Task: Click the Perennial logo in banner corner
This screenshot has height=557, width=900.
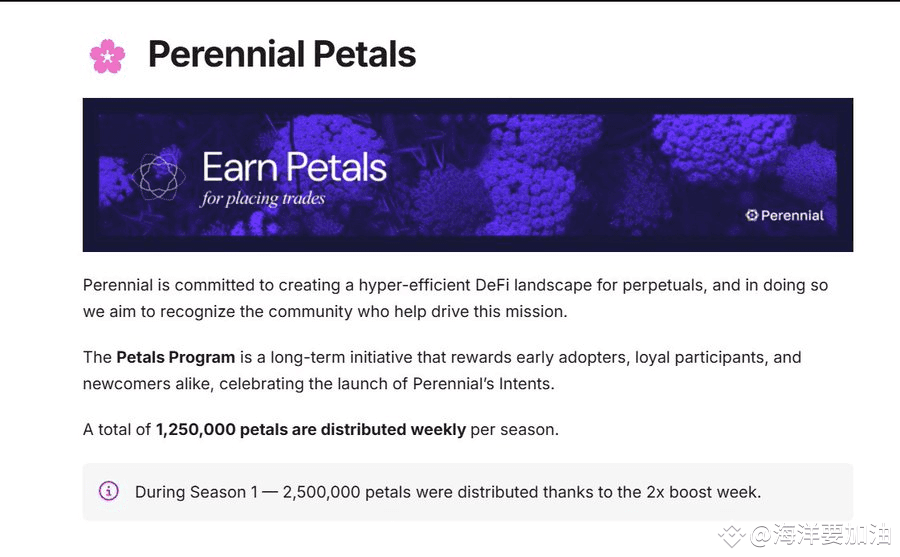Action: click(x=784, y=215)
